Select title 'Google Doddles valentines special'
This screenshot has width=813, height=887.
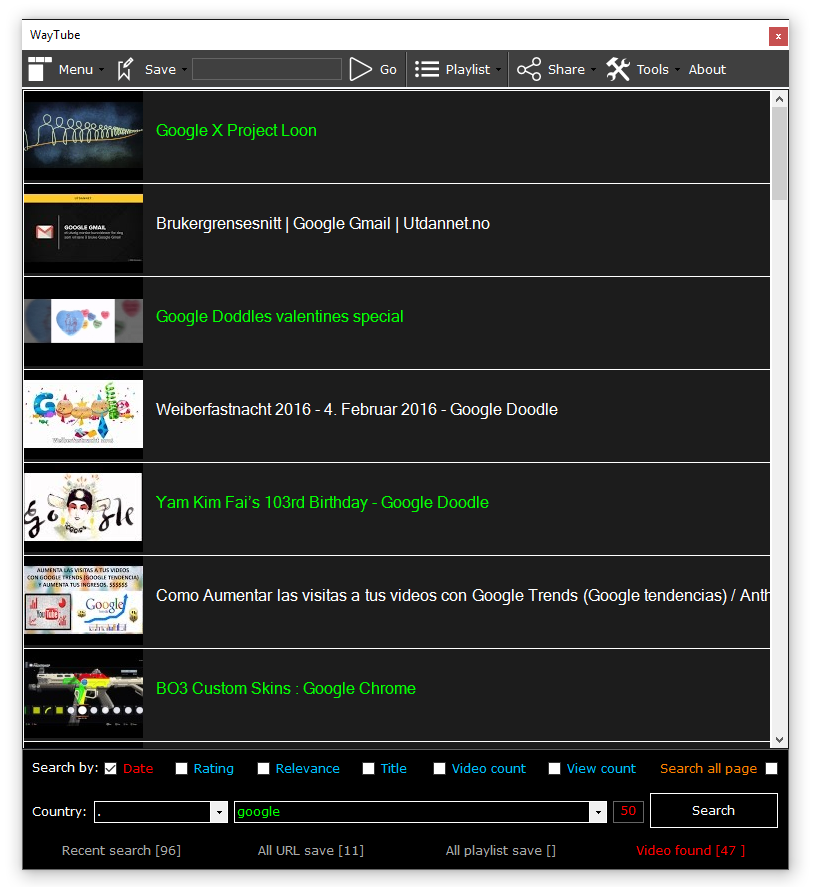point(279,317)
